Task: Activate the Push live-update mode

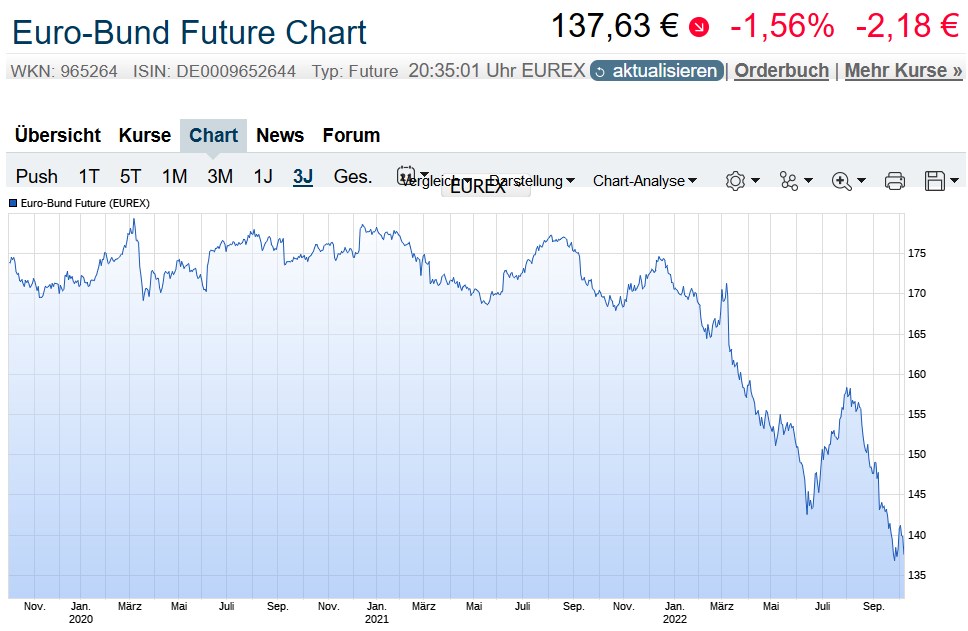Action: tap(36, 176)
